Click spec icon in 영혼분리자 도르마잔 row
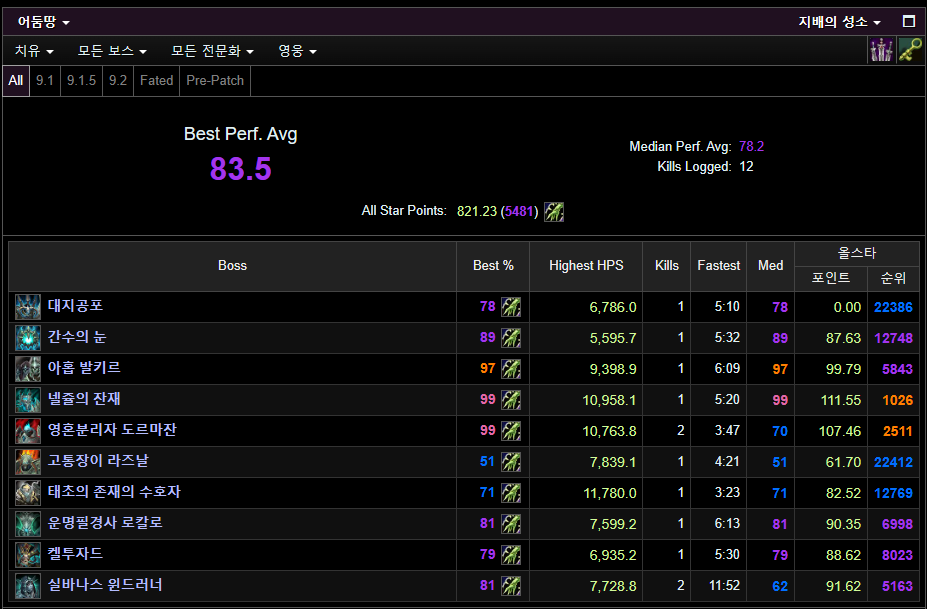This screenshot has height=609, width=927. click(511, 431)
